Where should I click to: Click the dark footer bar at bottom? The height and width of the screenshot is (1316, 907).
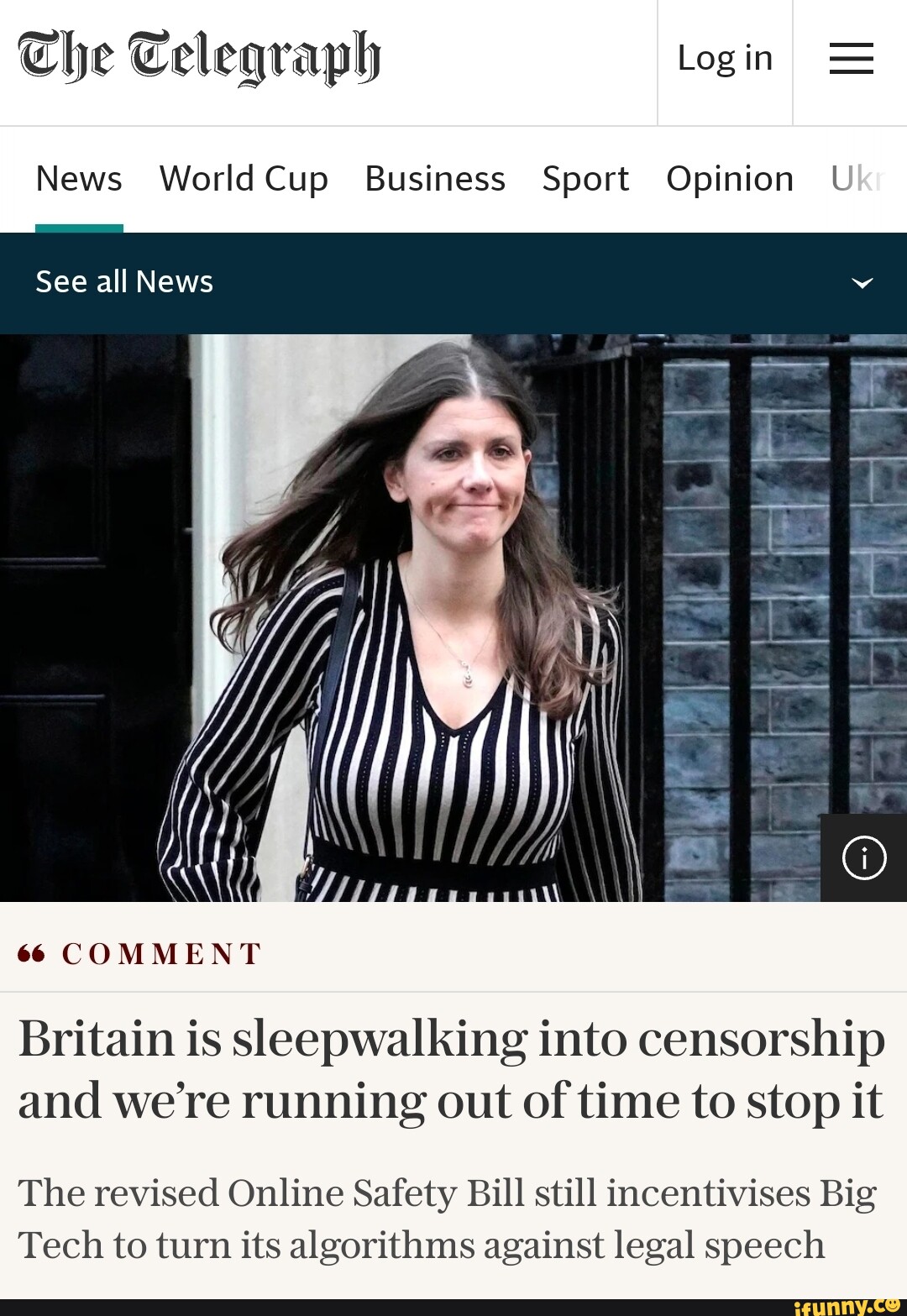[395, 1308]
